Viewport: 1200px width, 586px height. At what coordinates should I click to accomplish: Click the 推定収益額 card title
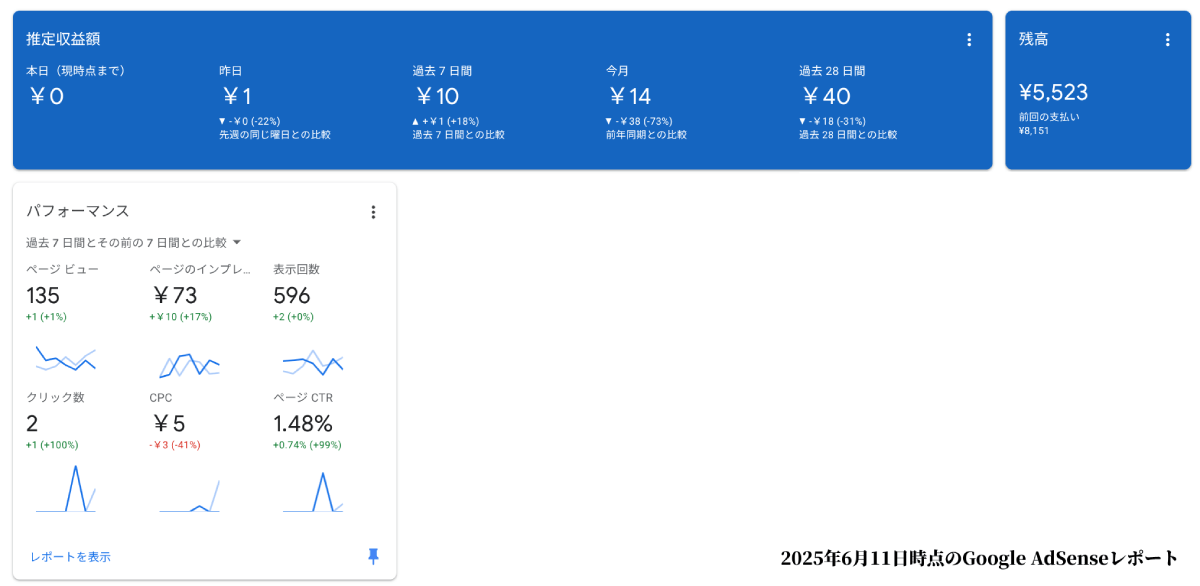(x=63, y=39)
